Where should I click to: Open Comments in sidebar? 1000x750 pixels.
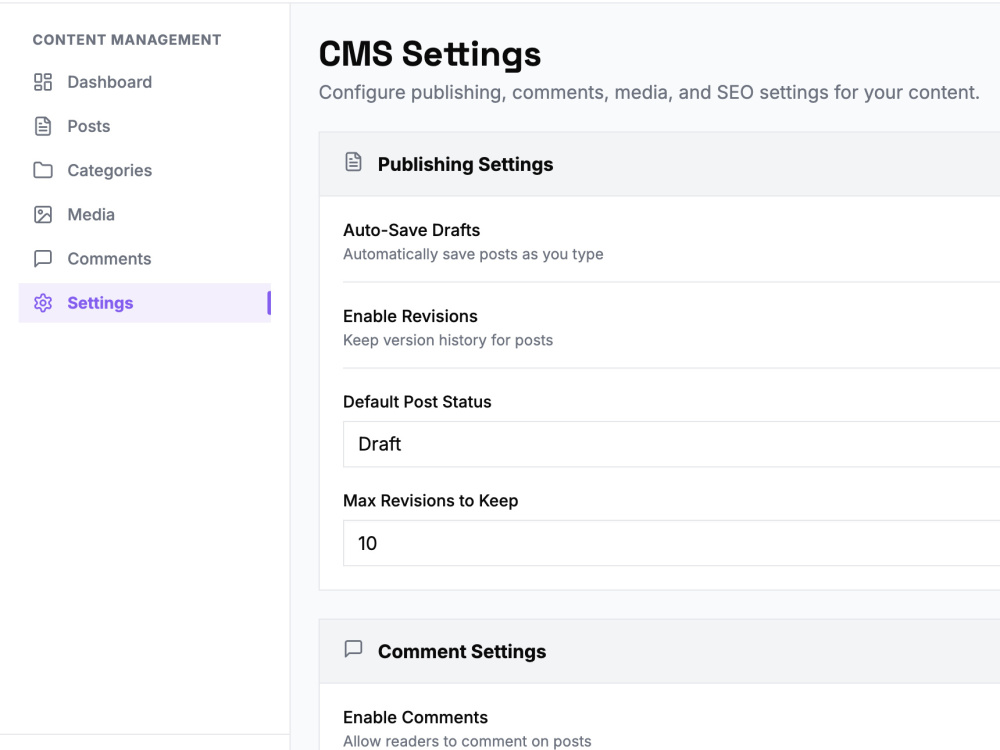point(145,259)
